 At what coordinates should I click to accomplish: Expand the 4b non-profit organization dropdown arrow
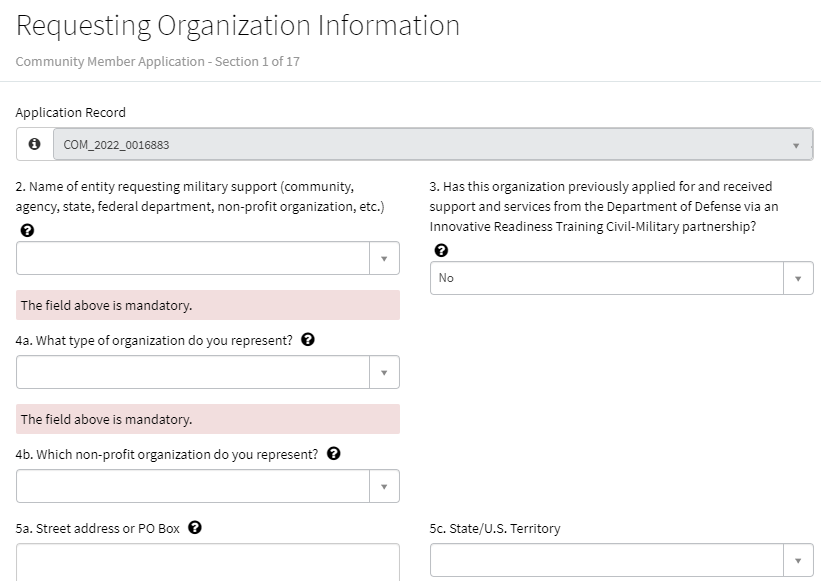[x=383, y=486]
